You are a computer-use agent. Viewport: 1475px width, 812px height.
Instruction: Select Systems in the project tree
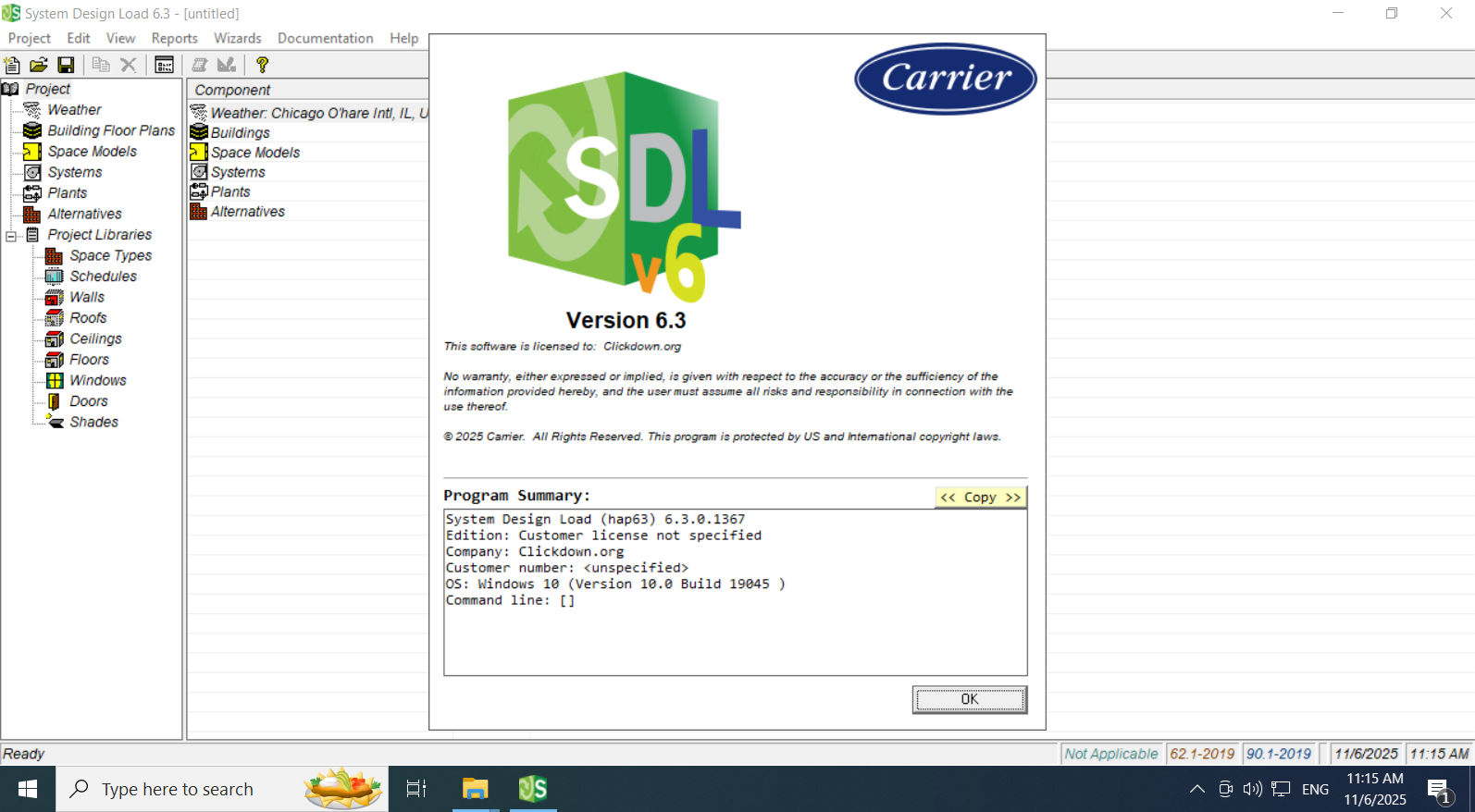click(75, 172)
